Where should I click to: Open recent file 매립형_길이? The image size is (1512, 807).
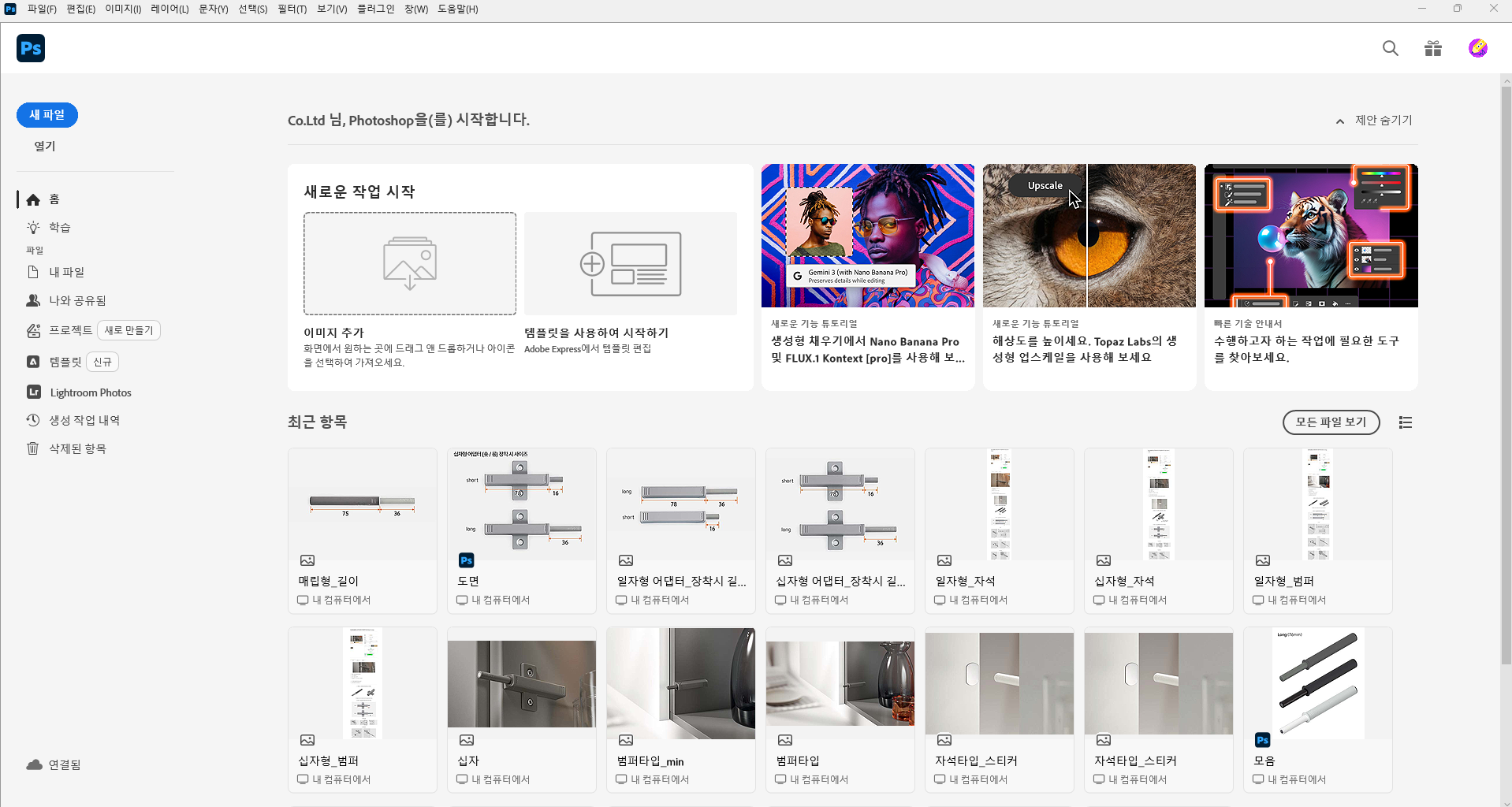pos(363,530)
